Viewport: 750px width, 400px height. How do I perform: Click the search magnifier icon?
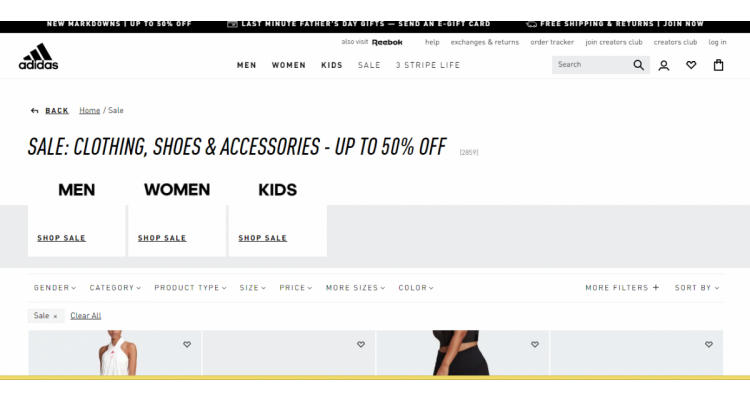coord(638,65)
